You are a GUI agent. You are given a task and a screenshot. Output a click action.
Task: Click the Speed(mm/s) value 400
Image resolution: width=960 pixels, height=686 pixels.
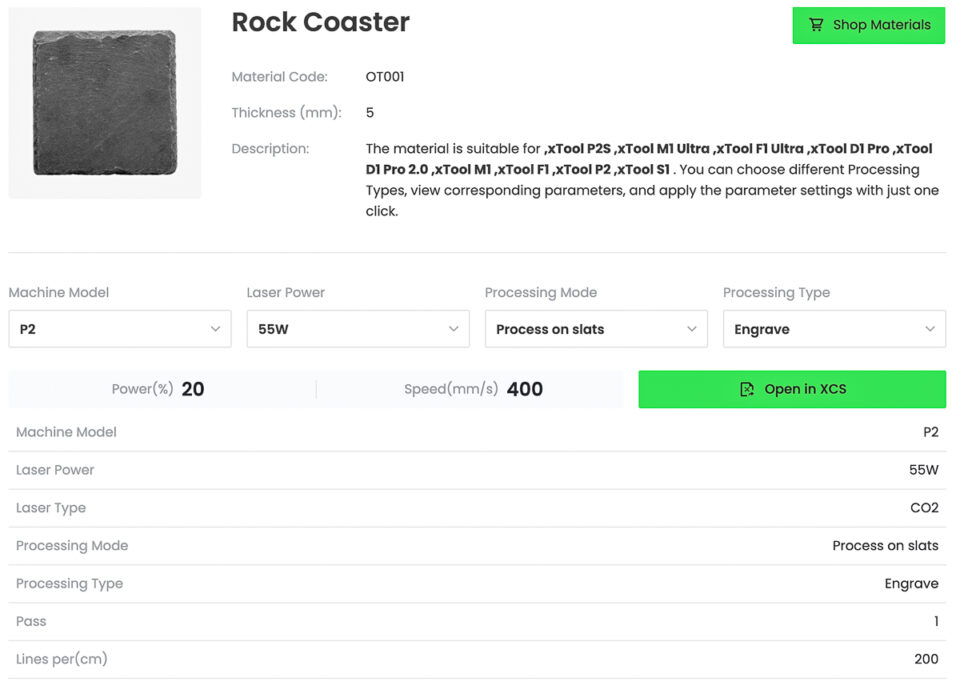524,389
